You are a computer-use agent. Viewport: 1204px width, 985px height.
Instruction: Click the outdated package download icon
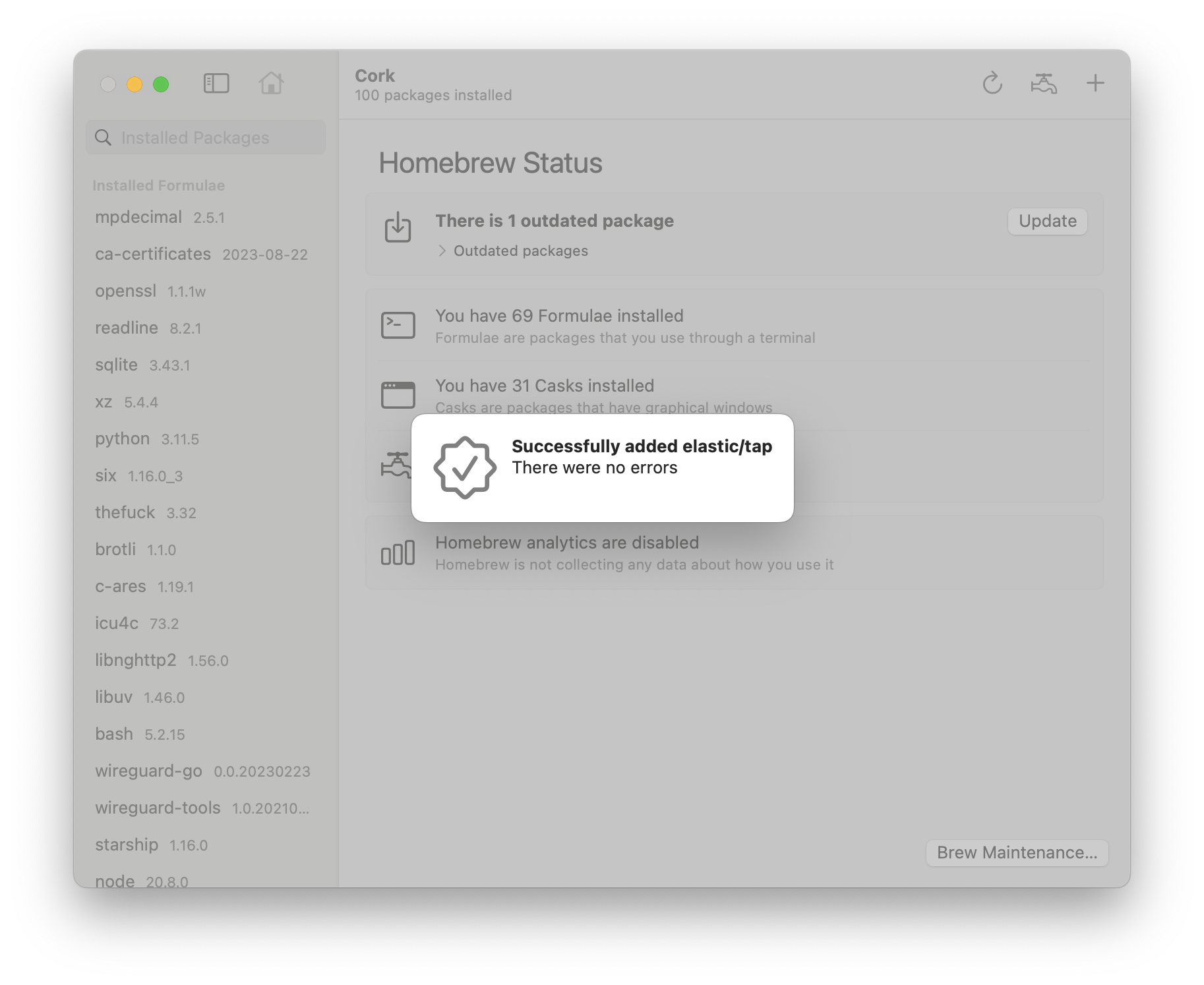click(398, 227)
